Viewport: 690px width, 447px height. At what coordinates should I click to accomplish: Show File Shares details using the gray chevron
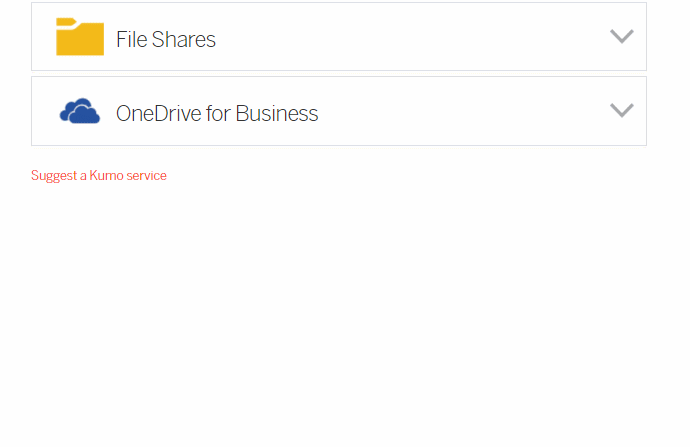[622, 37]
